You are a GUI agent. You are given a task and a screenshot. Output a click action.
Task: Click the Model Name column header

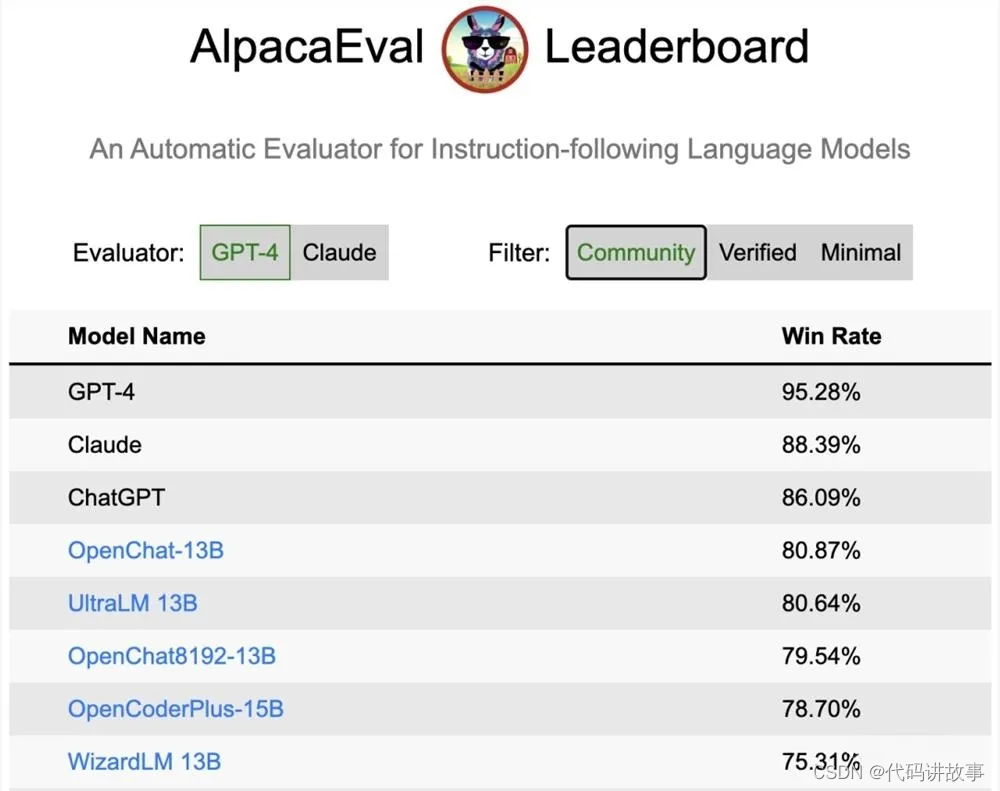136,336
